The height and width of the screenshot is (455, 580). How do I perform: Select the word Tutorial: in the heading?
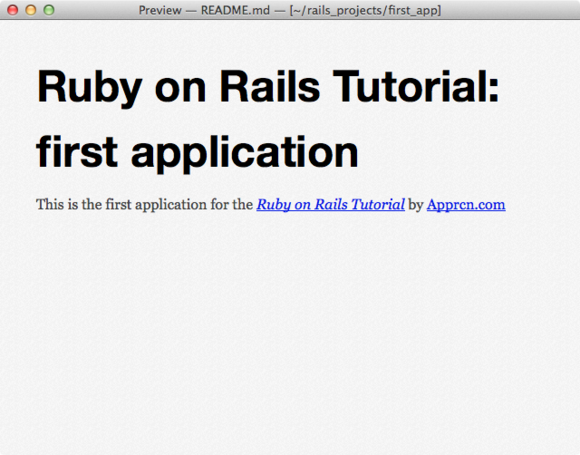click(x=416, y=86)
